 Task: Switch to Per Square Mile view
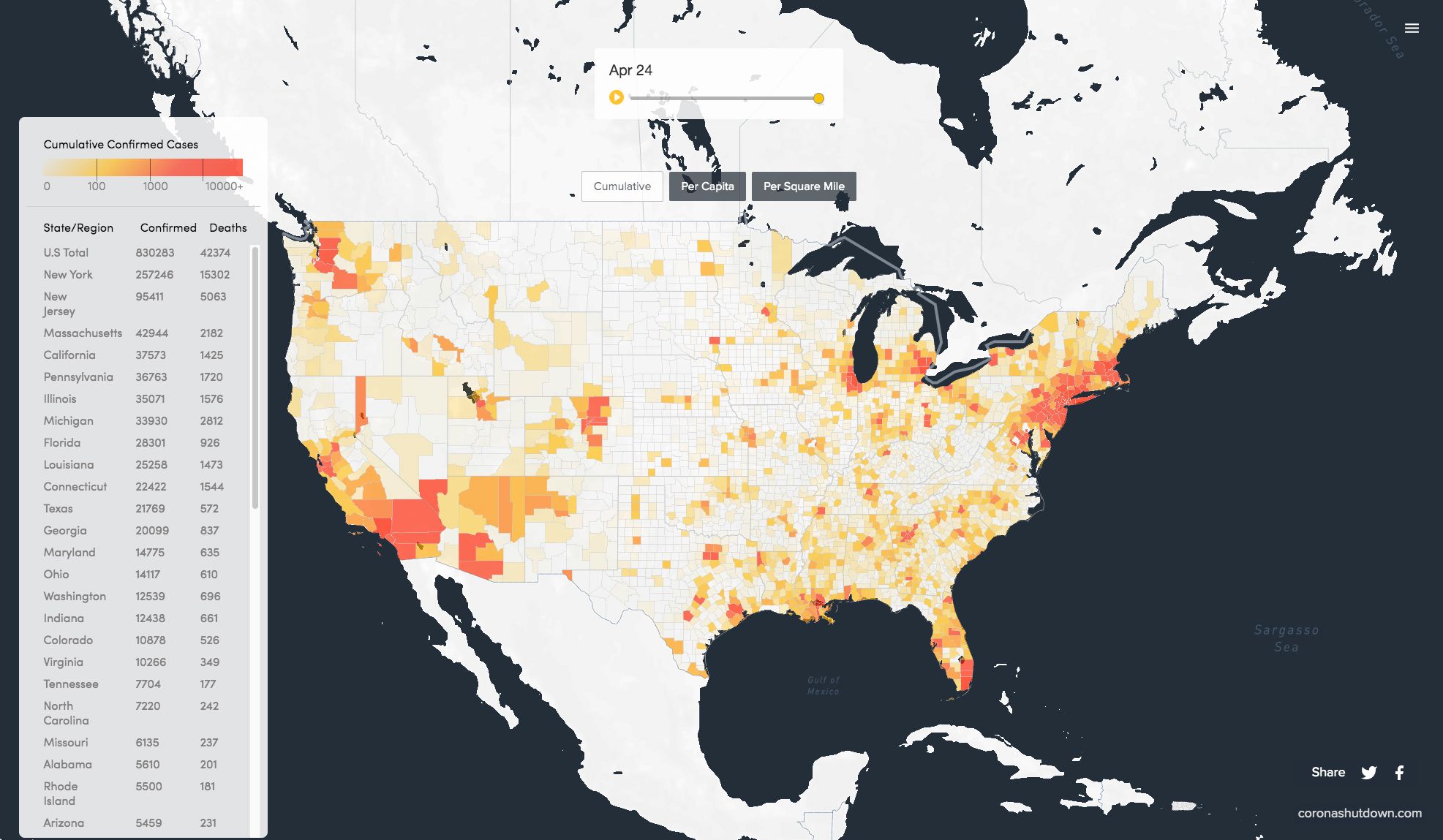[805, 186]
